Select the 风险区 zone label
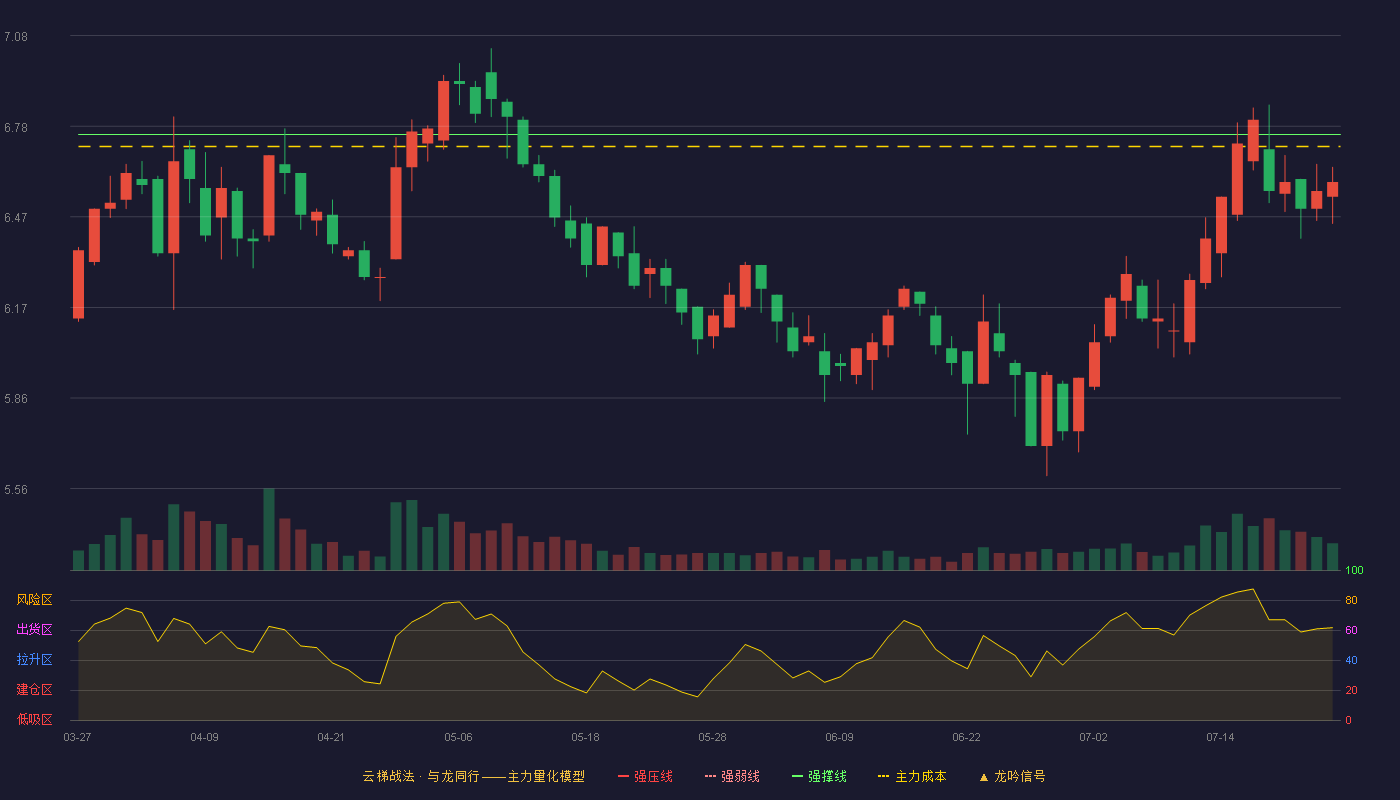 coord(34,600)
